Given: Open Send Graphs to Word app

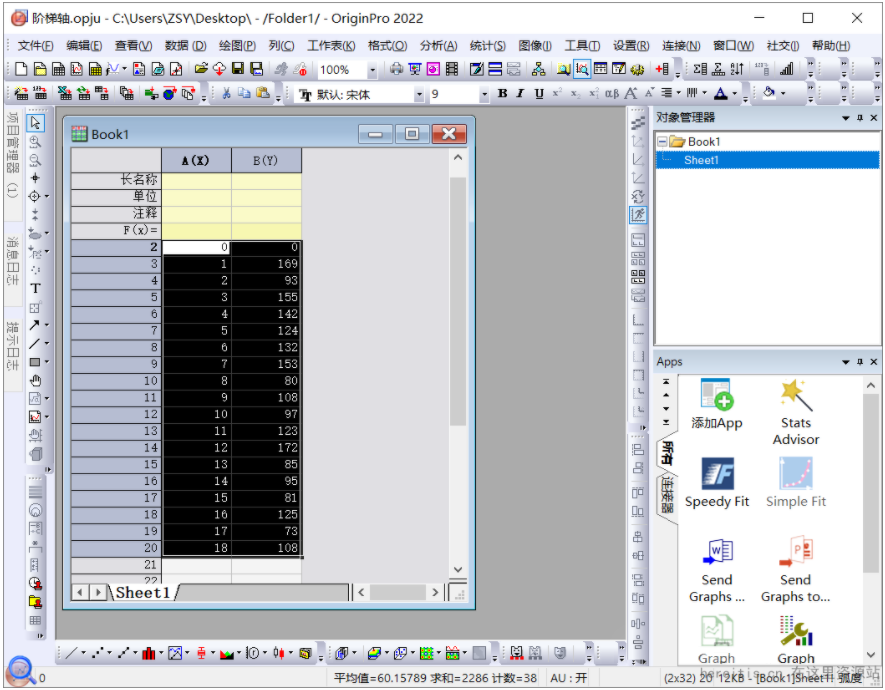Looking at the screenshot, I should tap(717, 570).
